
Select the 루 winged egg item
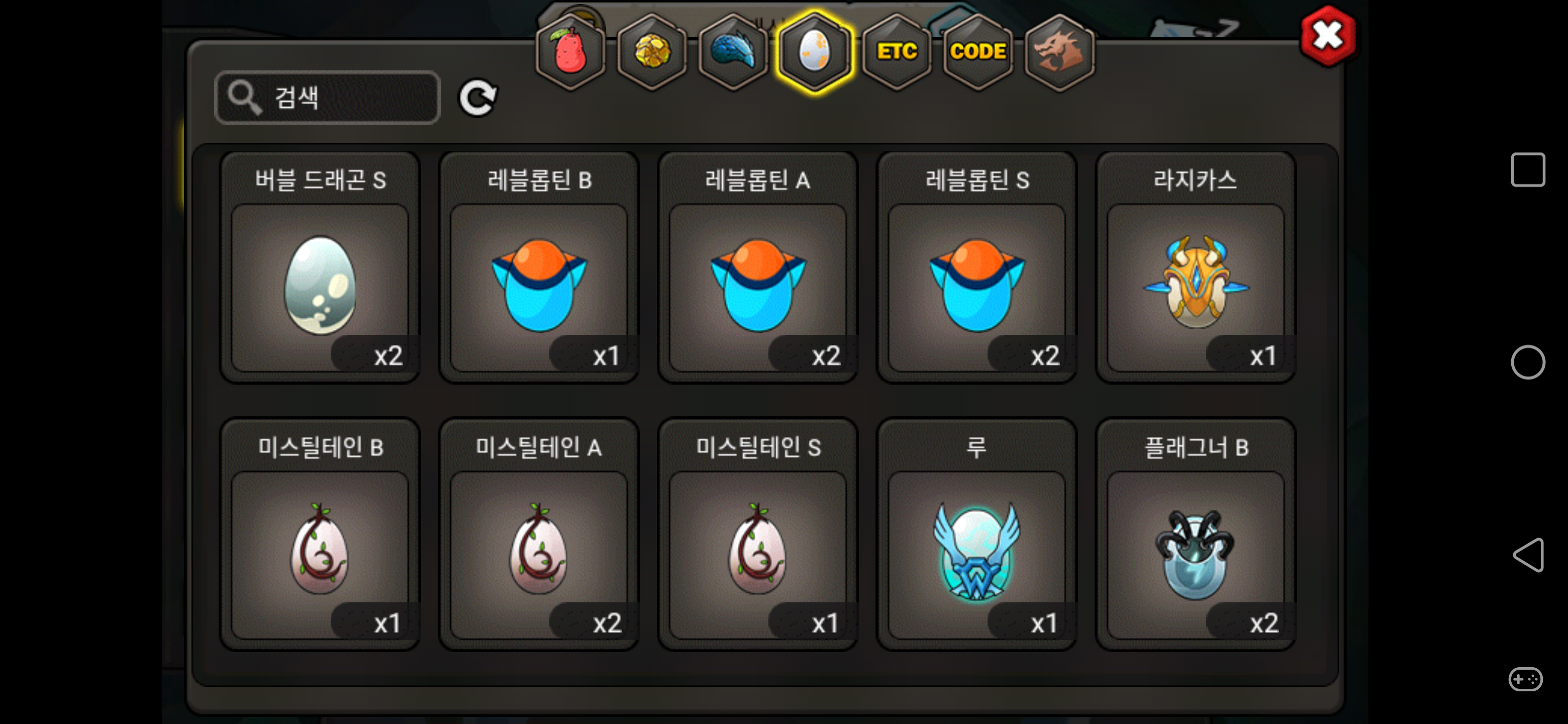tap(977, 534)
